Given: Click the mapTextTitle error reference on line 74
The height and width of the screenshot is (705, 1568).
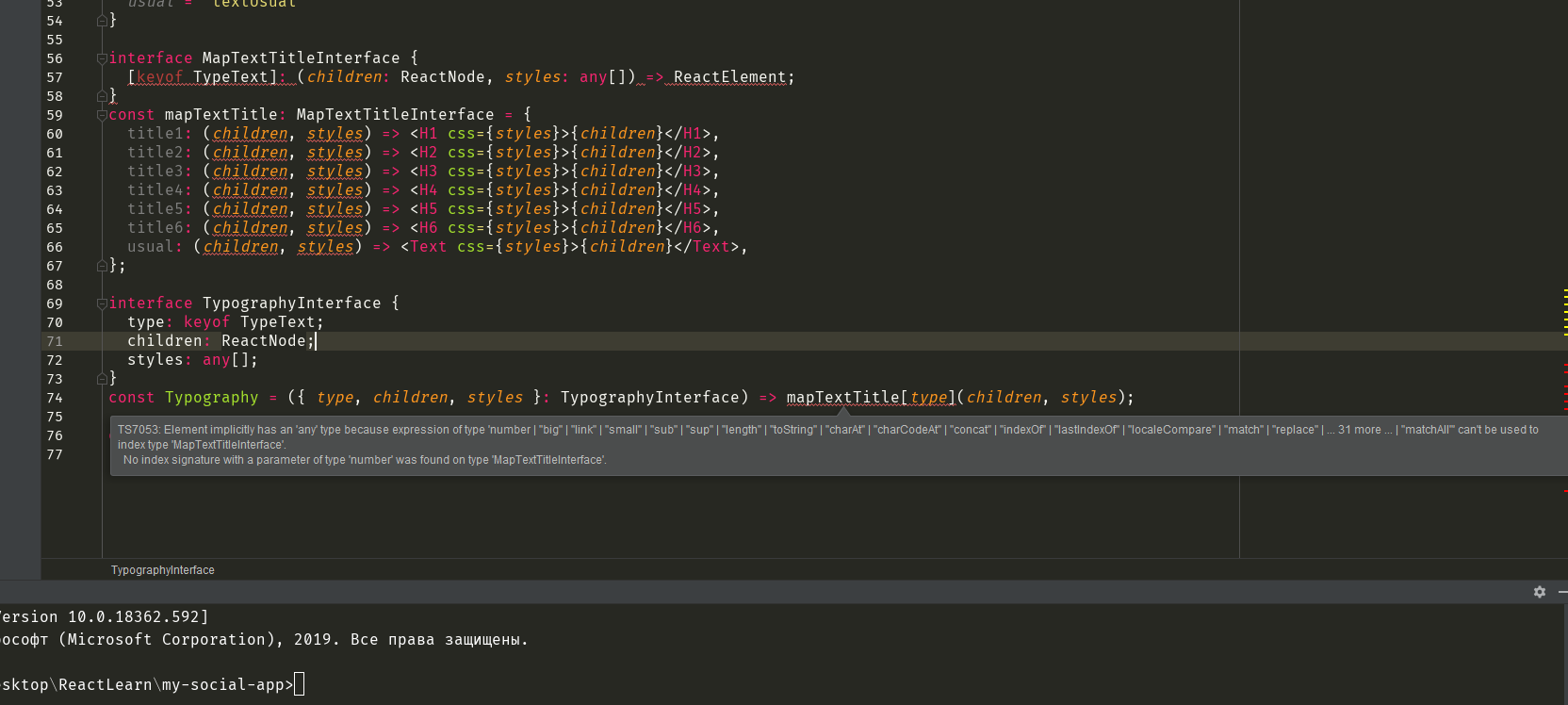Looking at the screenshot, I should [x=842, y=398].
